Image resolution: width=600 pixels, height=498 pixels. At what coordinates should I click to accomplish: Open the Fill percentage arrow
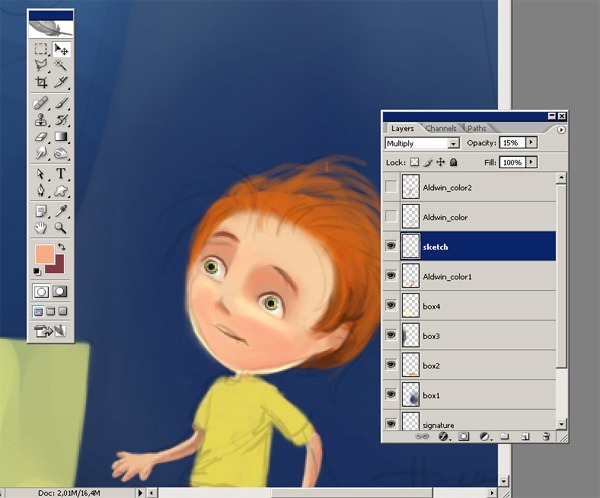(x=531, y=162)
